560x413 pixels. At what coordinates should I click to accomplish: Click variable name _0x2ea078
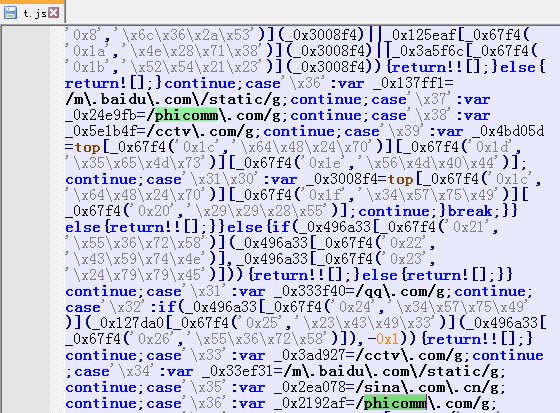pyautogui.click(x=310, y=387)
